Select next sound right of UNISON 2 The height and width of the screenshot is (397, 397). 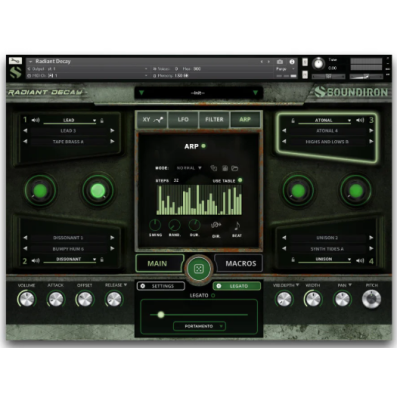click(371, 238)
